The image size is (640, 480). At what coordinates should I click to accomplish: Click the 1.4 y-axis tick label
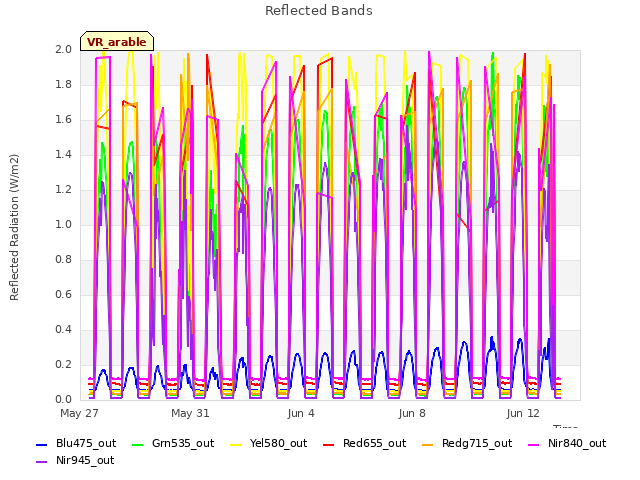pyautogui.click(x=64, y=154)
